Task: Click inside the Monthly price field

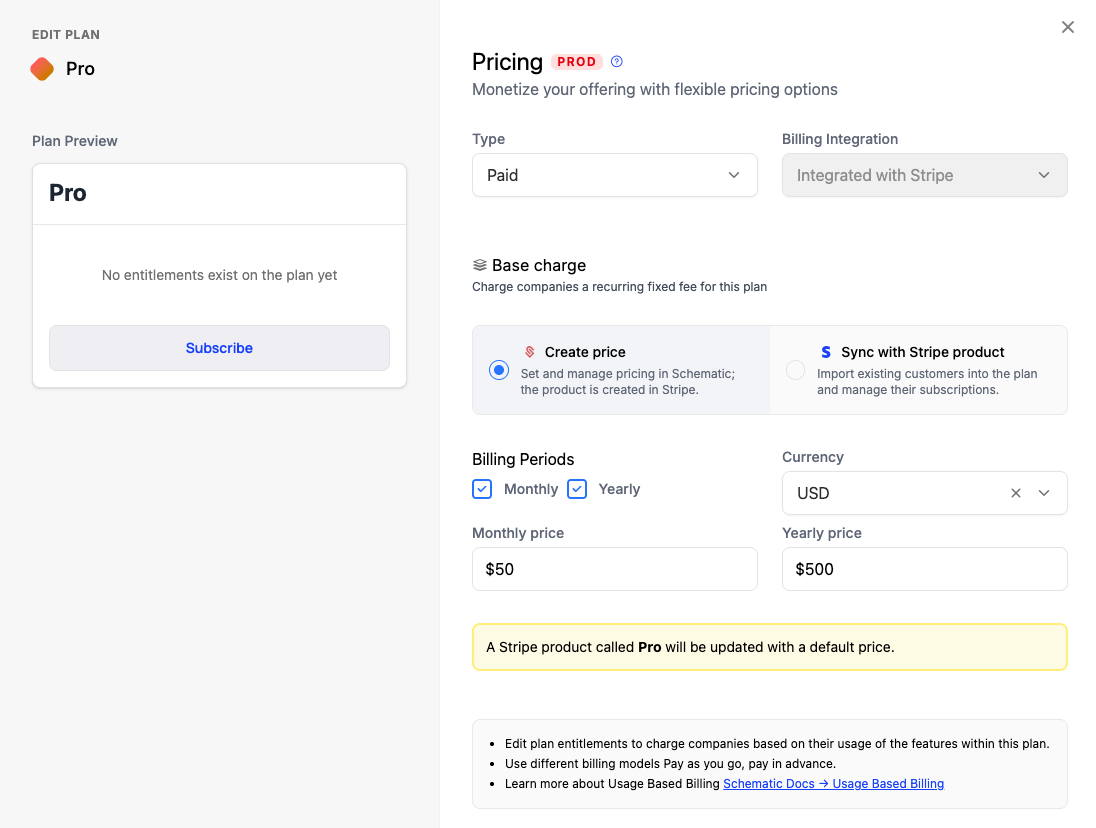Action: pyautogui.click(x=614, y=568)
